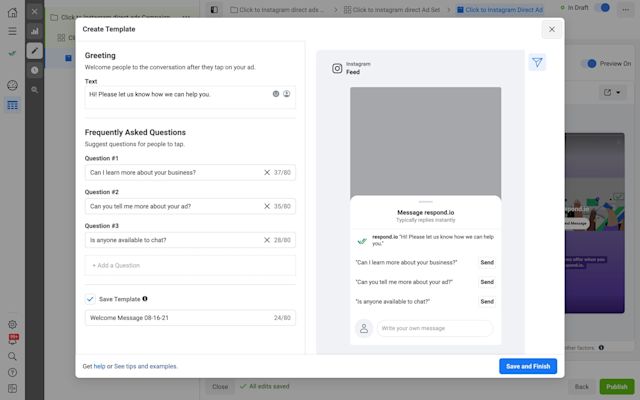Image resolution: width=640 pixels, height=400 pixels.
Task: Send "Is anyone available to chat?"
Action: tap(487, 302)
